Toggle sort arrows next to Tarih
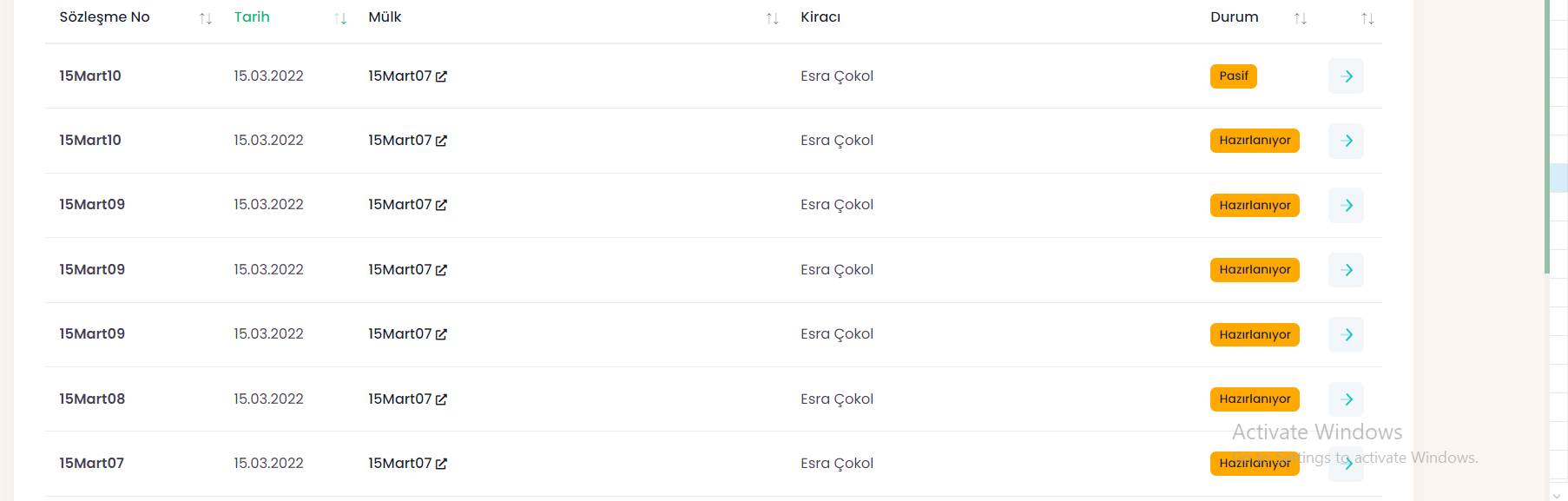Screen dimensions: 1568x501 tap(340, 18)
